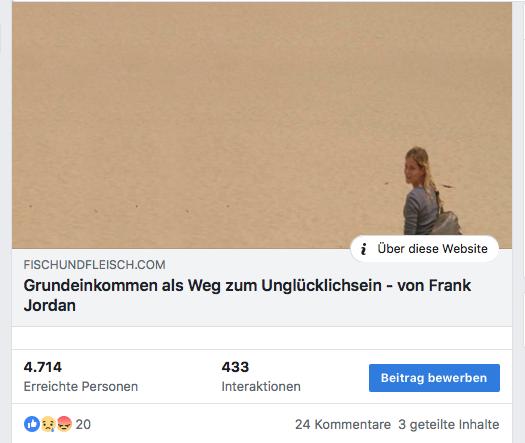Viewport: 525px width, 443px height.
Task: Open the FISCHUNDFLEISCH.COM source link
Action: [94, 265]
